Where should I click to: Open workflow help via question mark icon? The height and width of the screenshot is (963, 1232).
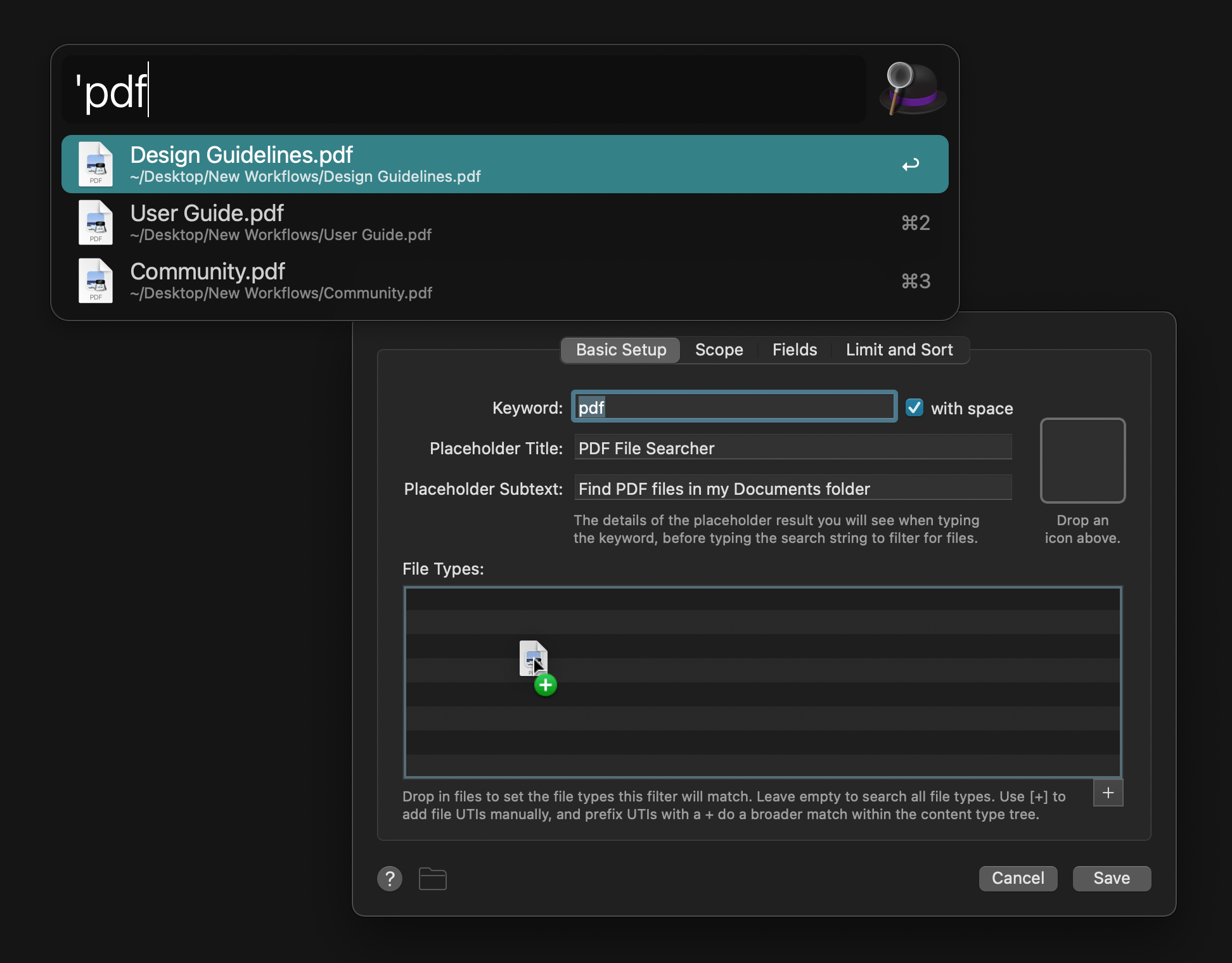click(389, 879)
